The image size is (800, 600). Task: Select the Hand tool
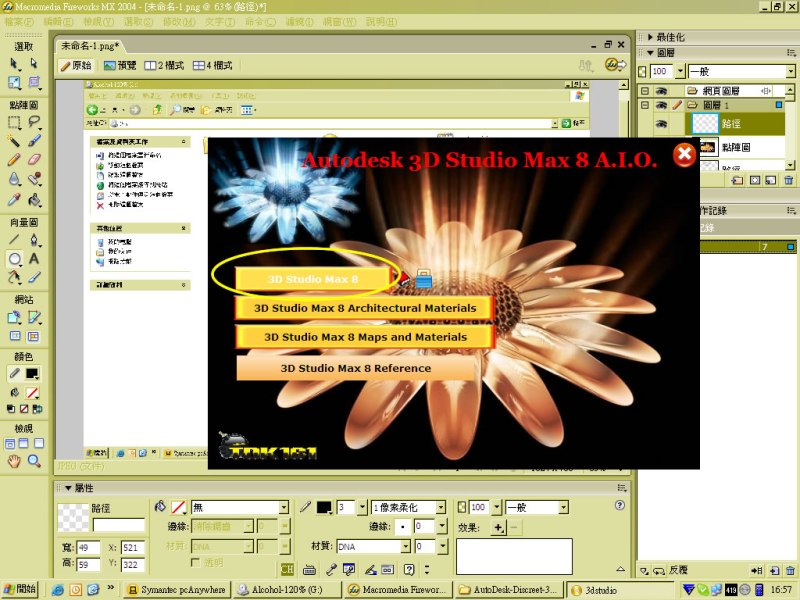coord(14,462)
